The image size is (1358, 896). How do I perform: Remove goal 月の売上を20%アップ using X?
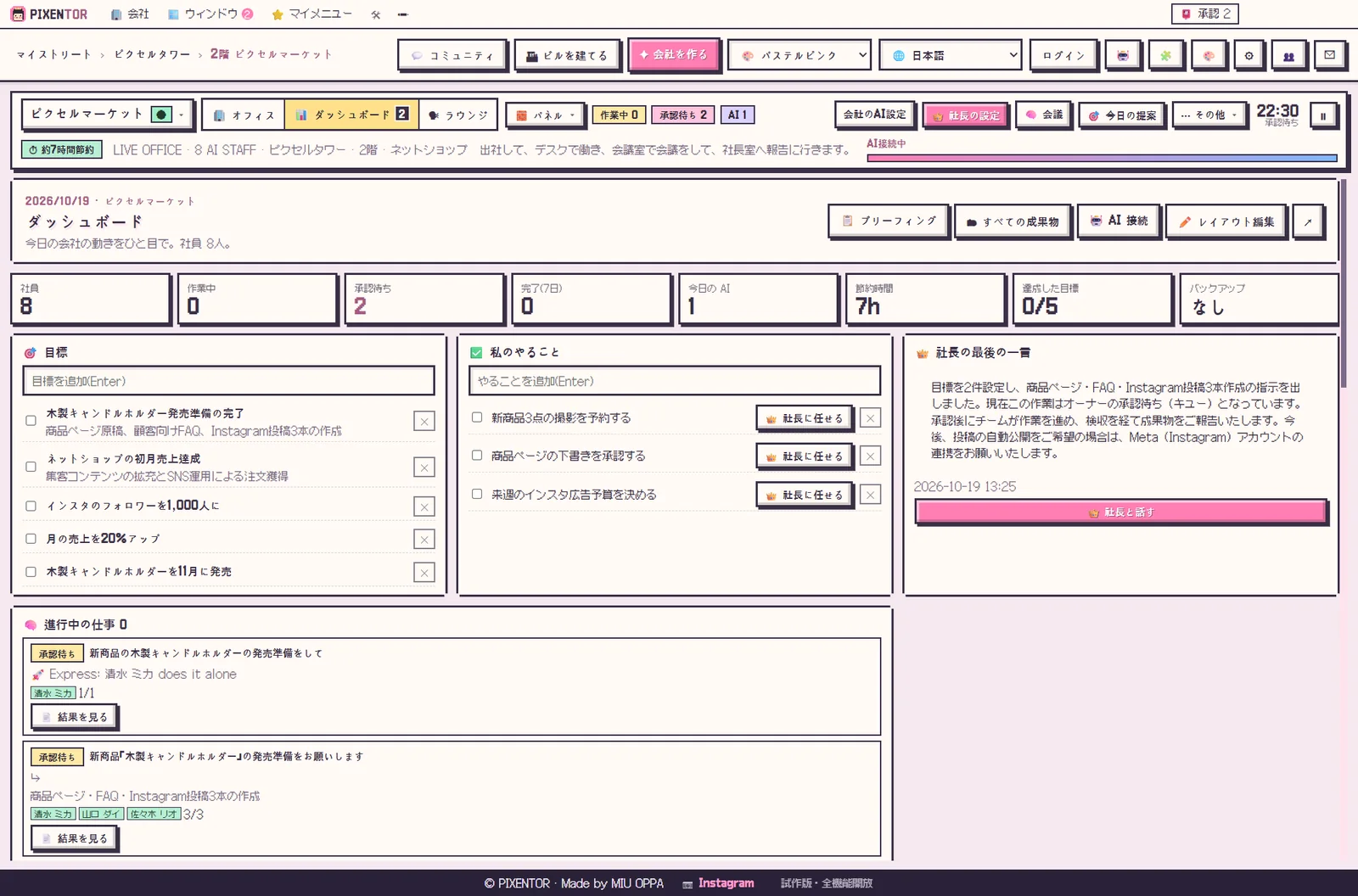[424, 540]
